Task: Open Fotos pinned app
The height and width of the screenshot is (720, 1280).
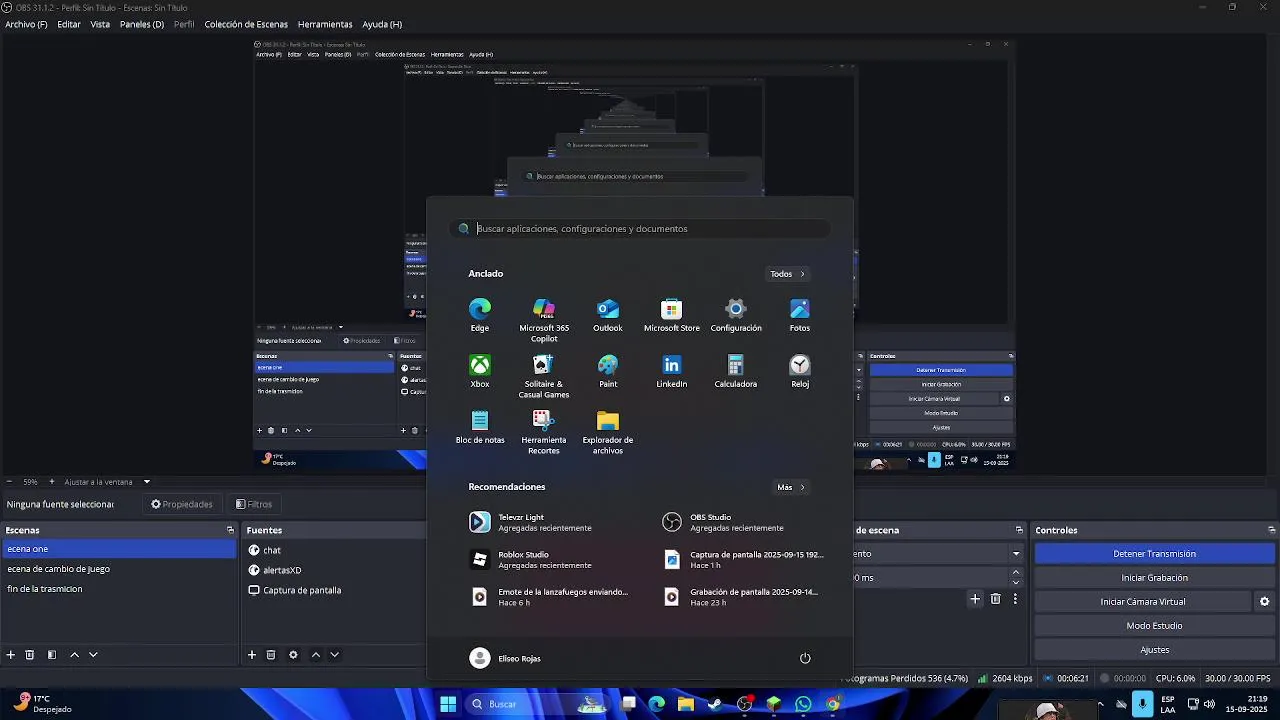Action: click(x=800, y=315)
